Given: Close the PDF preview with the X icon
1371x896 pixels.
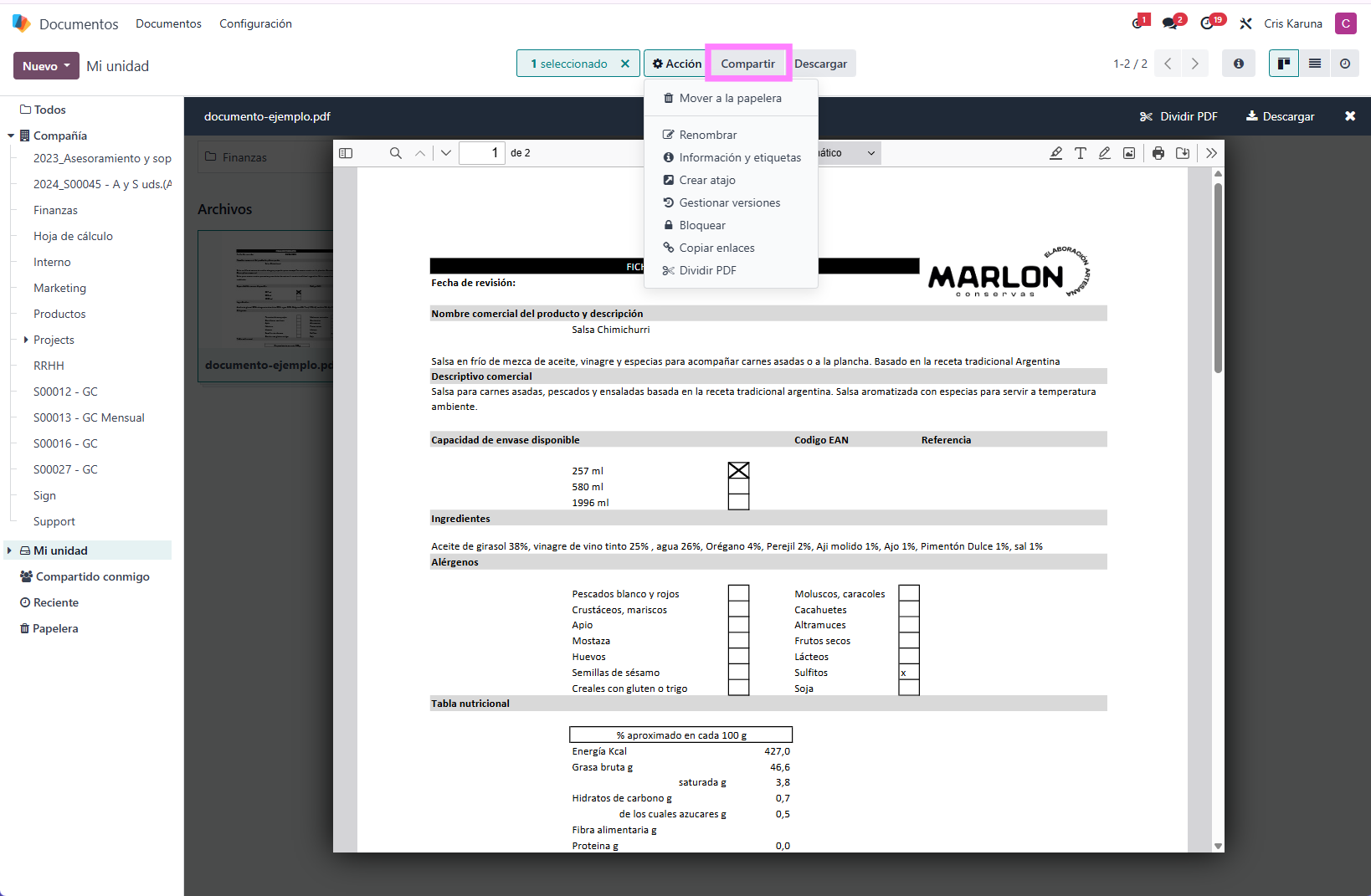Looking at the screenshot, I should (x=1350, y=116).
